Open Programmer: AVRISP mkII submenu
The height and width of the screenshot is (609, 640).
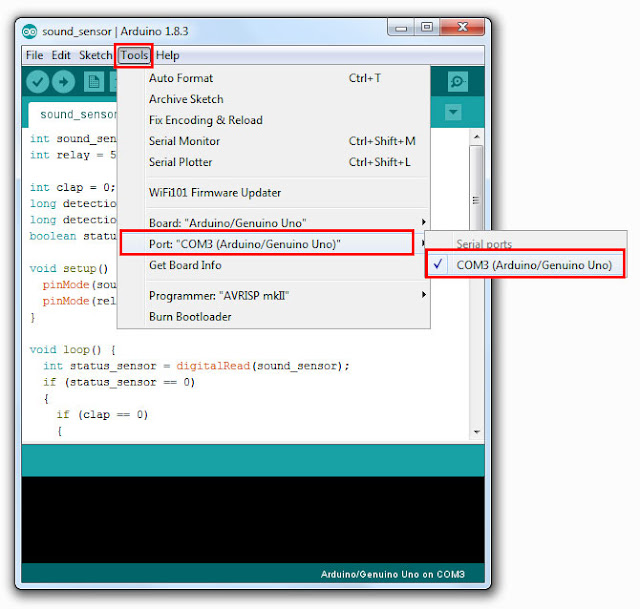tap(273, 296)
